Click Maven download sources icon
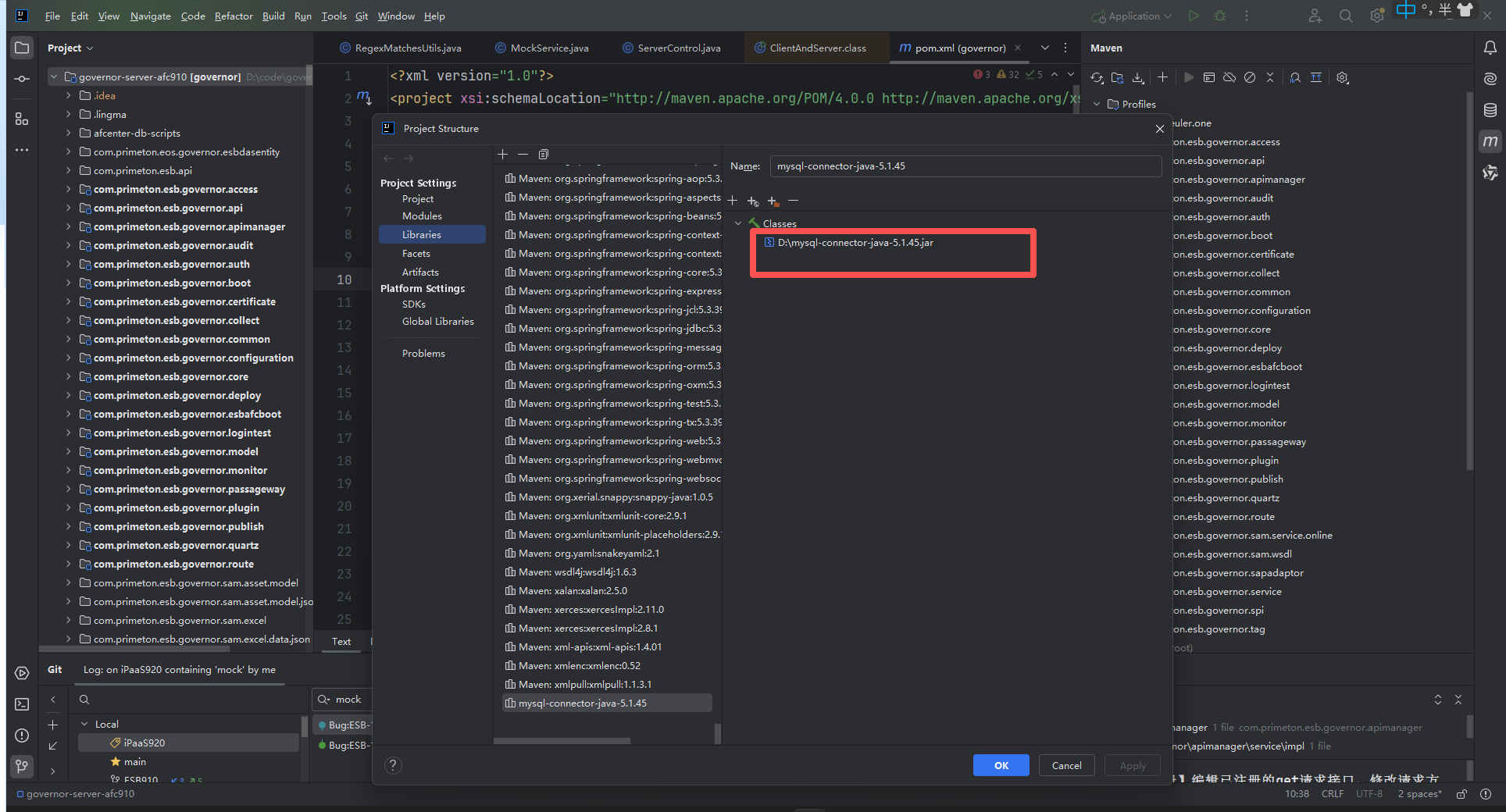This screenshot has height=812, width=1506. click(1138, 77)
